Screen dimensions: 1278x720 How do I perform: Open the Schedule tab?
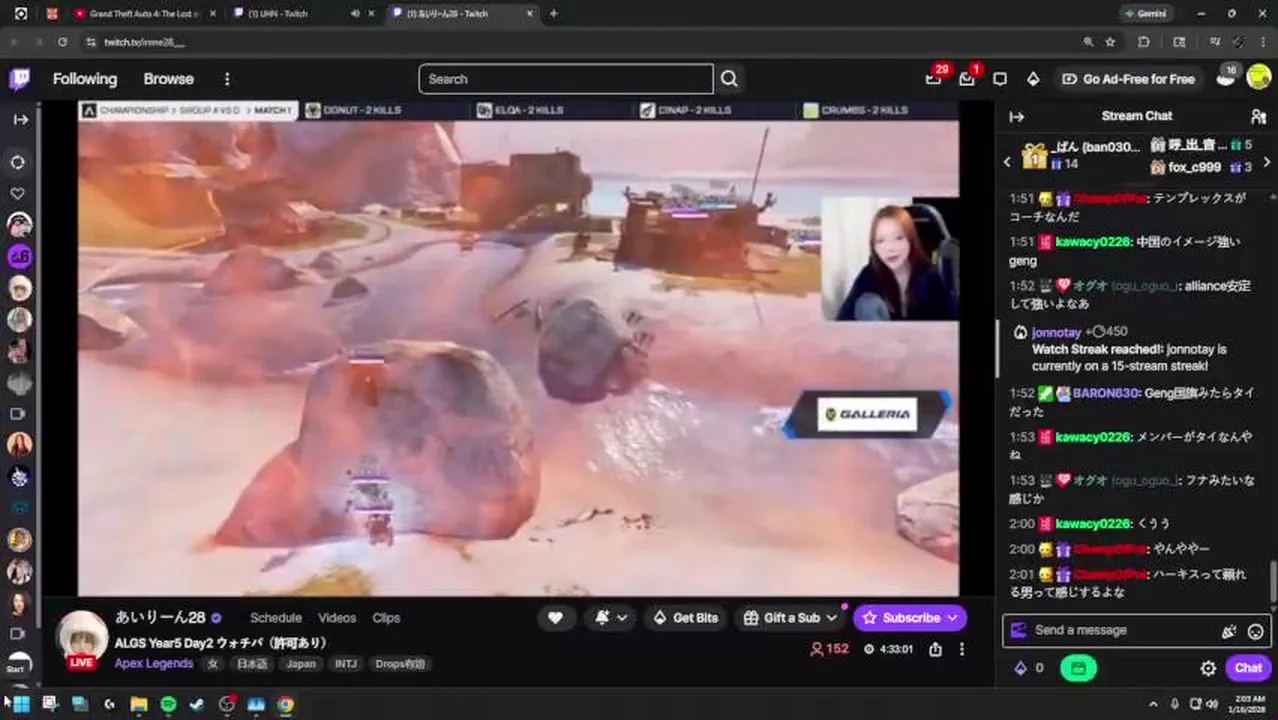[x=276, y=618]
